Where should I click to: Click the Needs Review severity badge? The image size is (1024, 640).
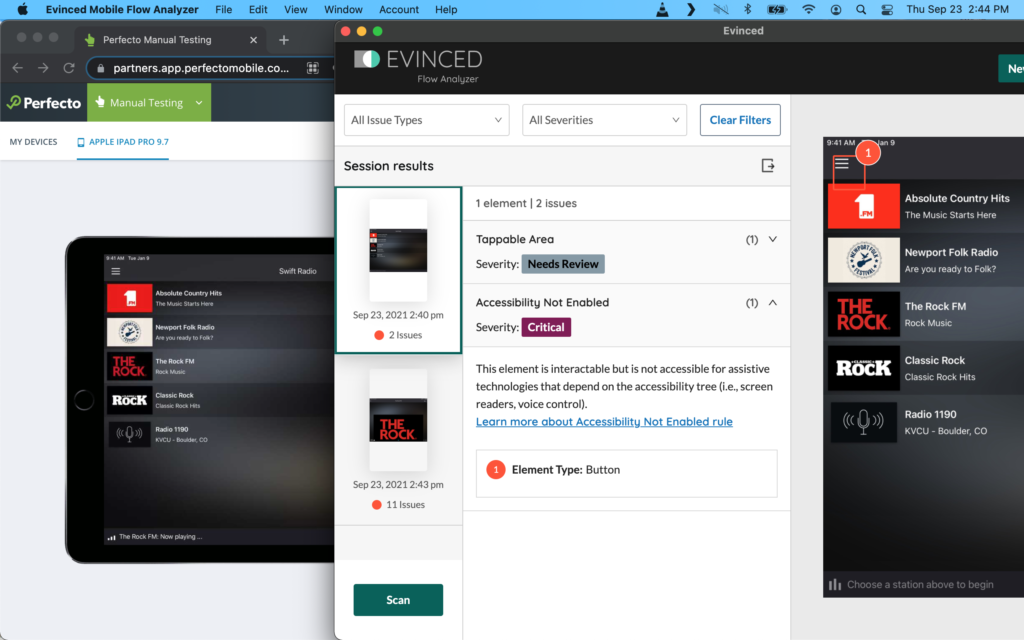(x=563, y=264)
